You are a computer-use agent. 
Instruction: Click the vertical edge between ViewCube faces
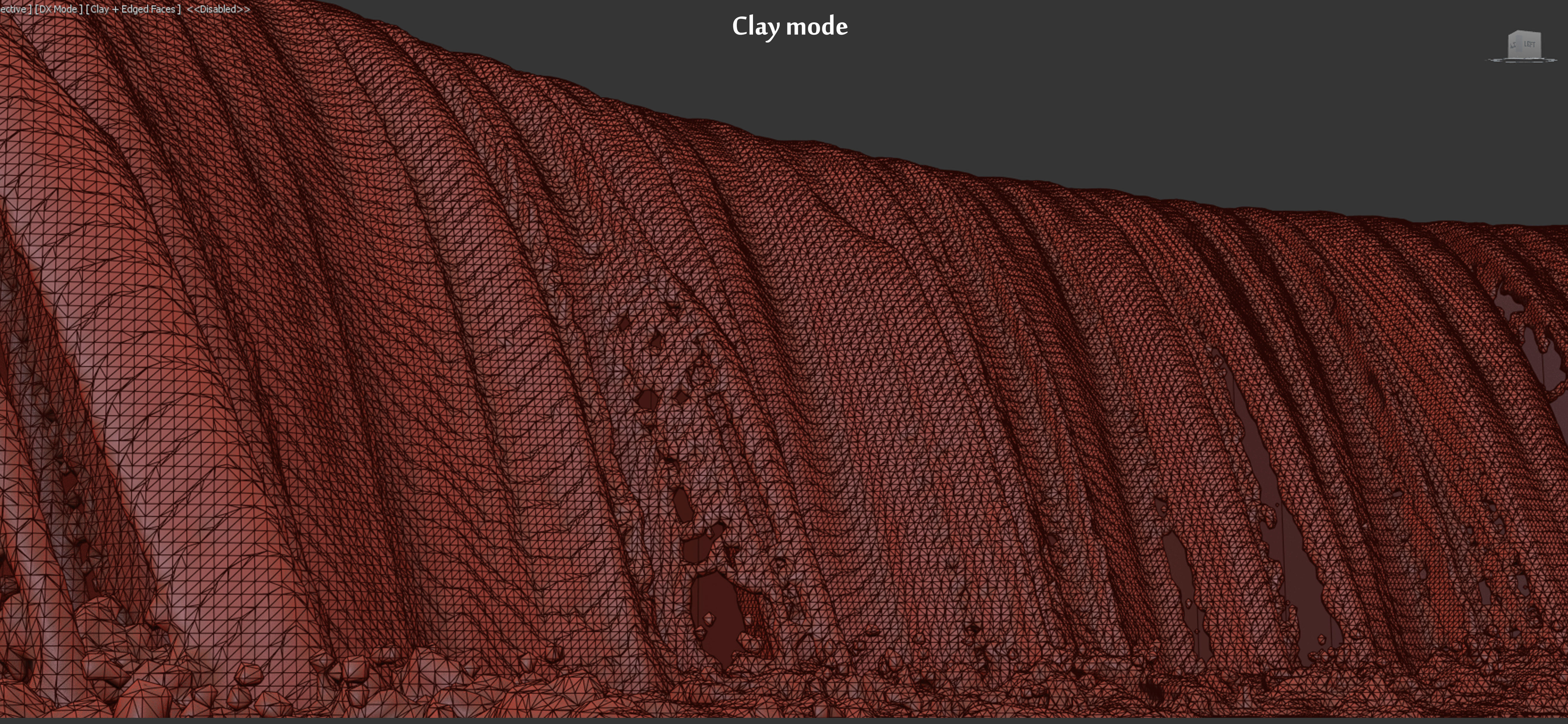(1519, 44)
